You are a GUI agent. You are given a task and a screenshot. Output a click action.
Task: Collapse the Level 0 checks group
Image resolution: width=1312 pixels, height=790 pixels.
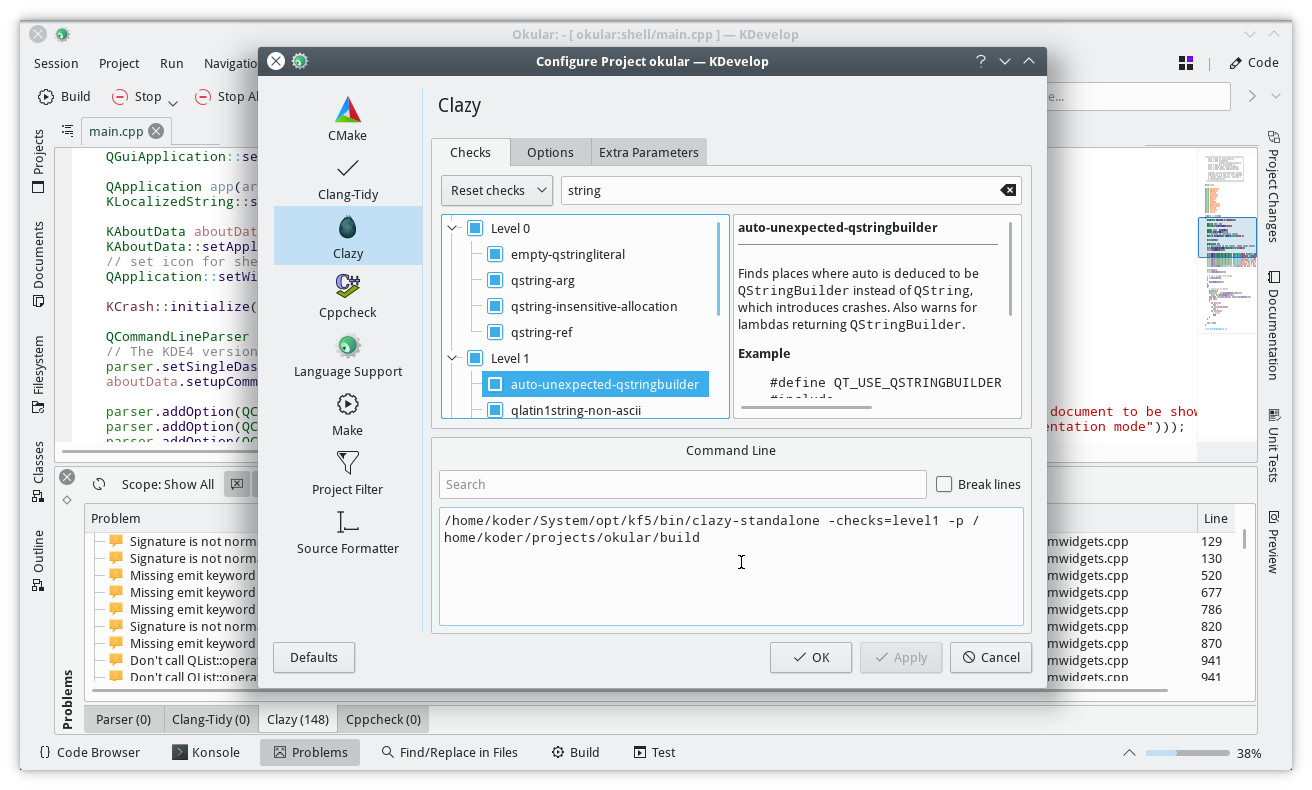pos(452,227)
